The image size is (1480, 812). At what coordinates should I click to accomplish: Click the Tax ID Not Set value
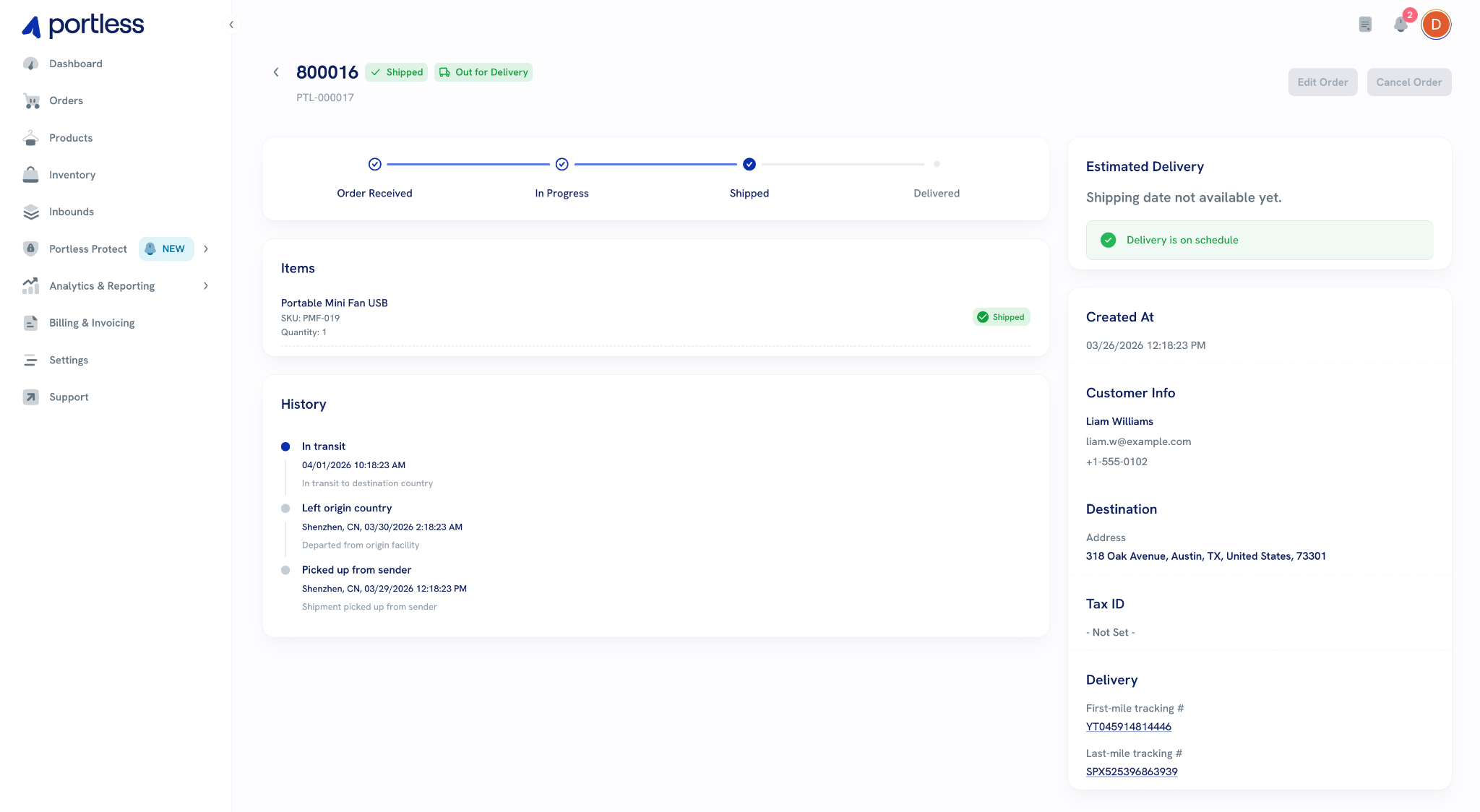[1110, 632]
